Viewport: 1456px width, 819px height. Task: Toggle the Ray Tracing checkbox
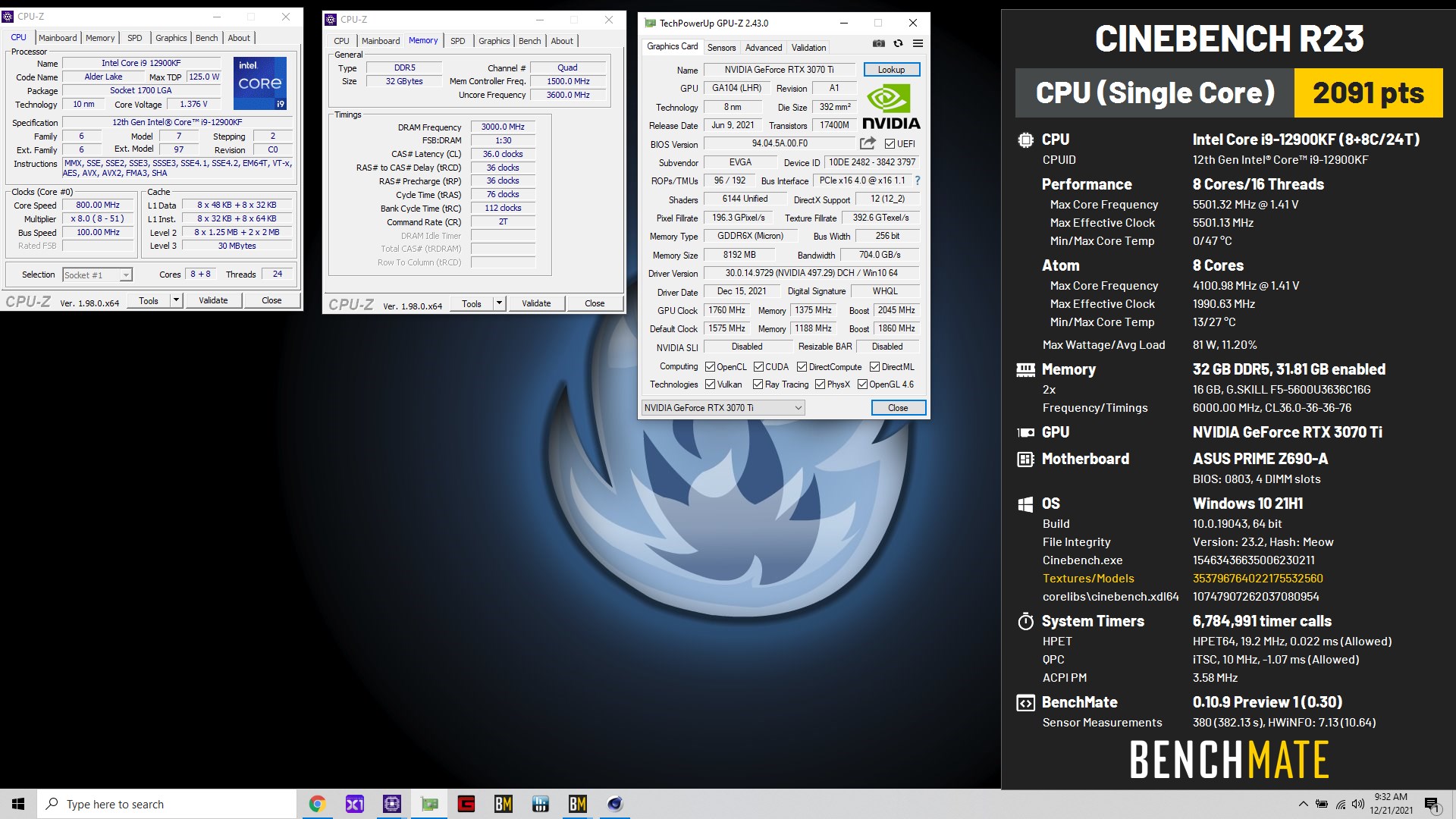(758, 384)
